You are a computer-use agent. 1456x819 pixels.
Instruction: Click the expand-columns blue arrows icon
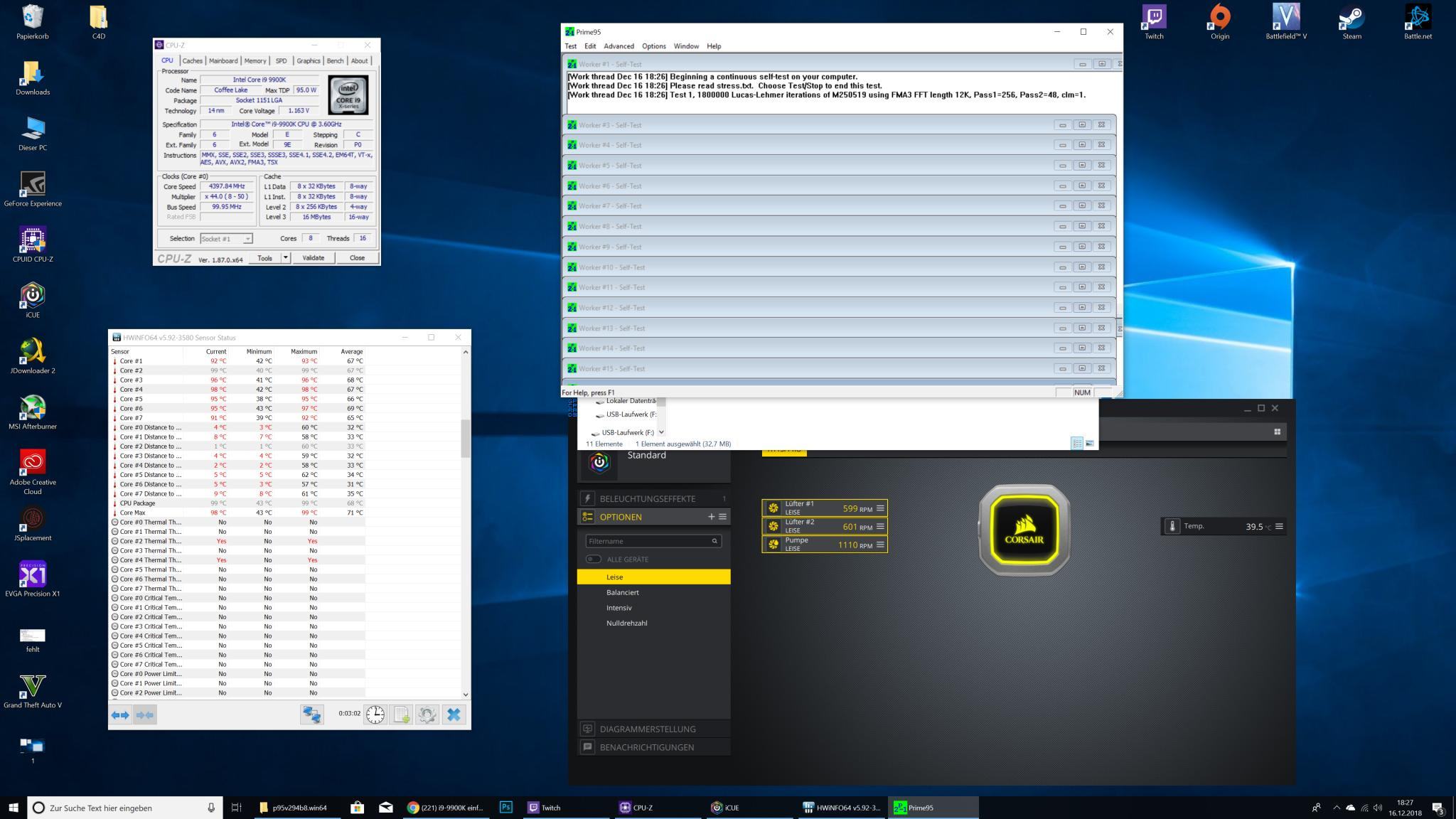pos(120,714)
